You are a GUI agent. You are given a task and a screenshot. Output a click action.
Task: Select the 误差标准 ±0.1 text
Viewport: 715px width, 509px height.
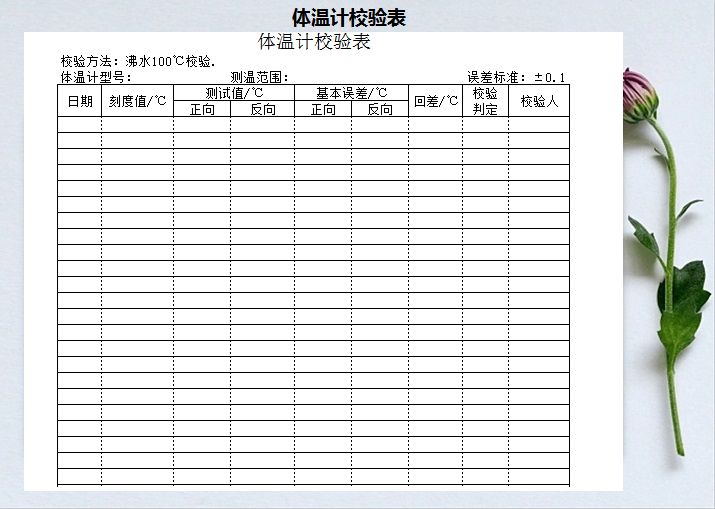pos(516,77)
